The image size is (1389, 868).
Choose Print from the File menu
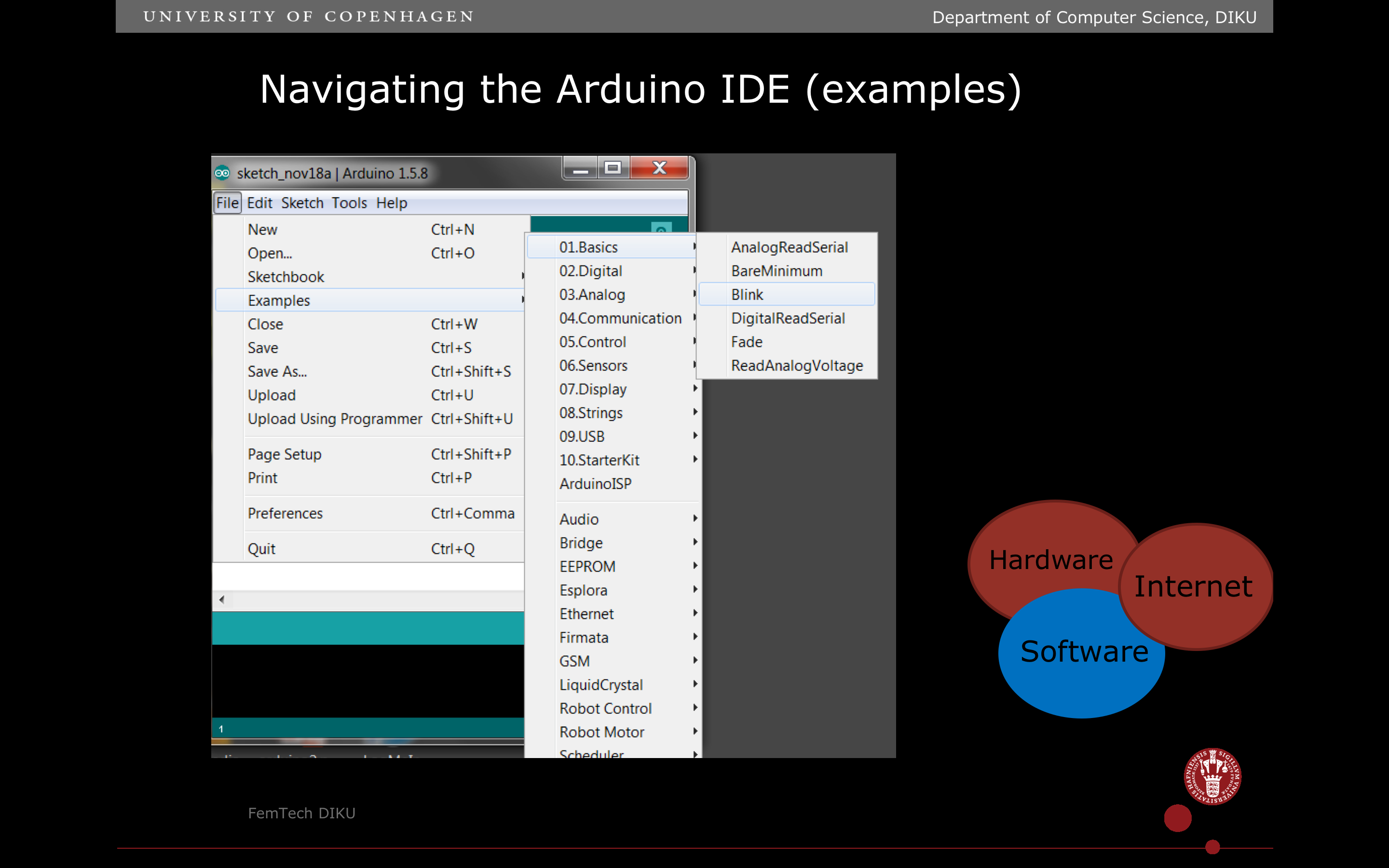point(369,477)
